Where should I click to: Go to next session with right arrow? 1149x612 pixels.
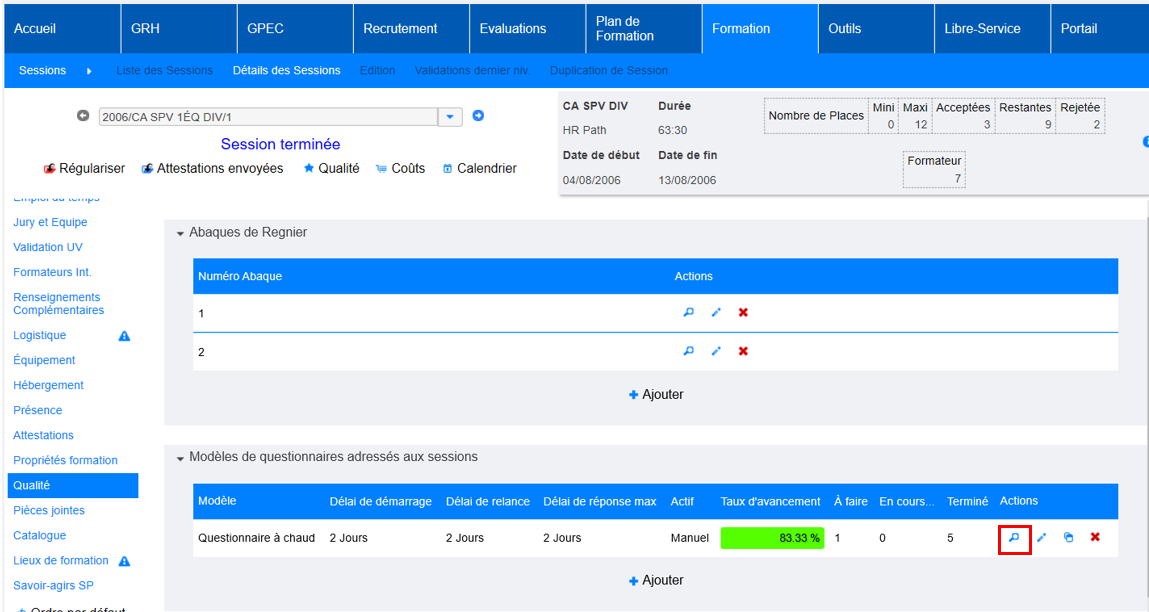(478, 116)
